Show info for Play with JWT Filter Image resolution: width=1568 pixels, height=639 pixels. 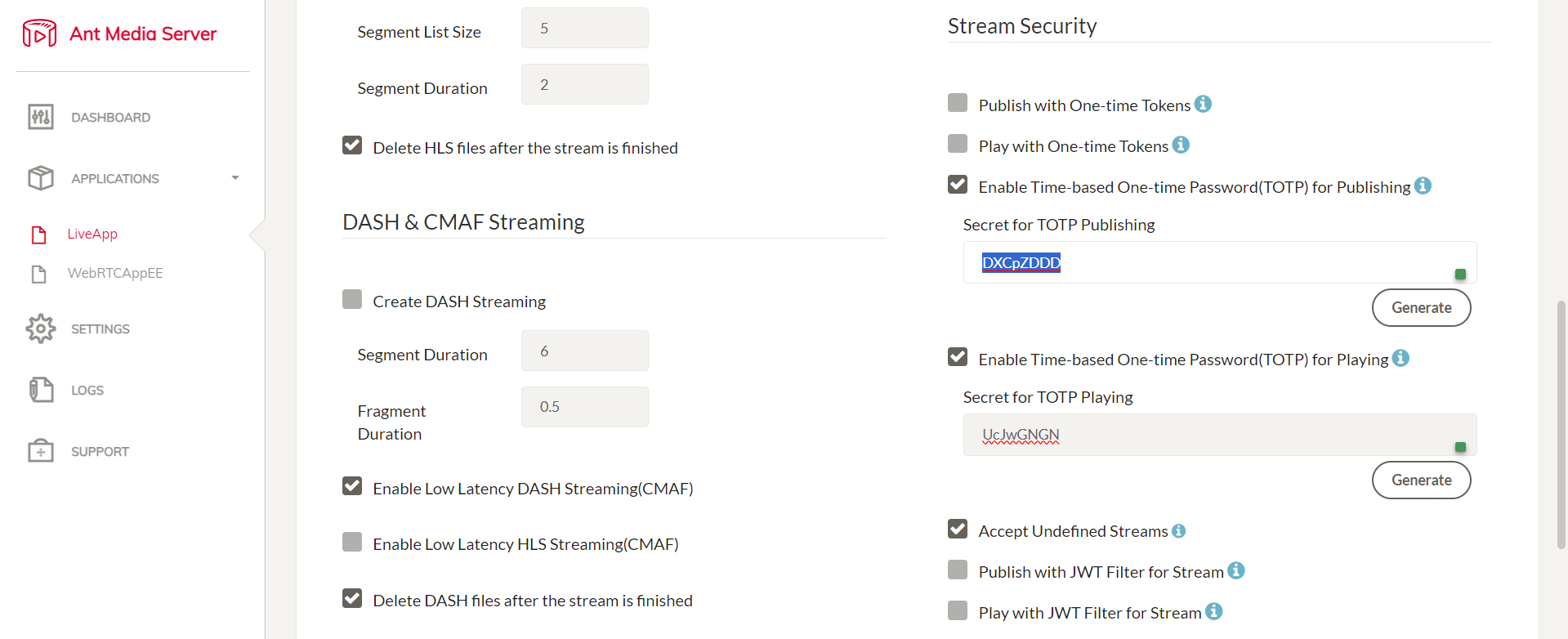coord(1214,611)
